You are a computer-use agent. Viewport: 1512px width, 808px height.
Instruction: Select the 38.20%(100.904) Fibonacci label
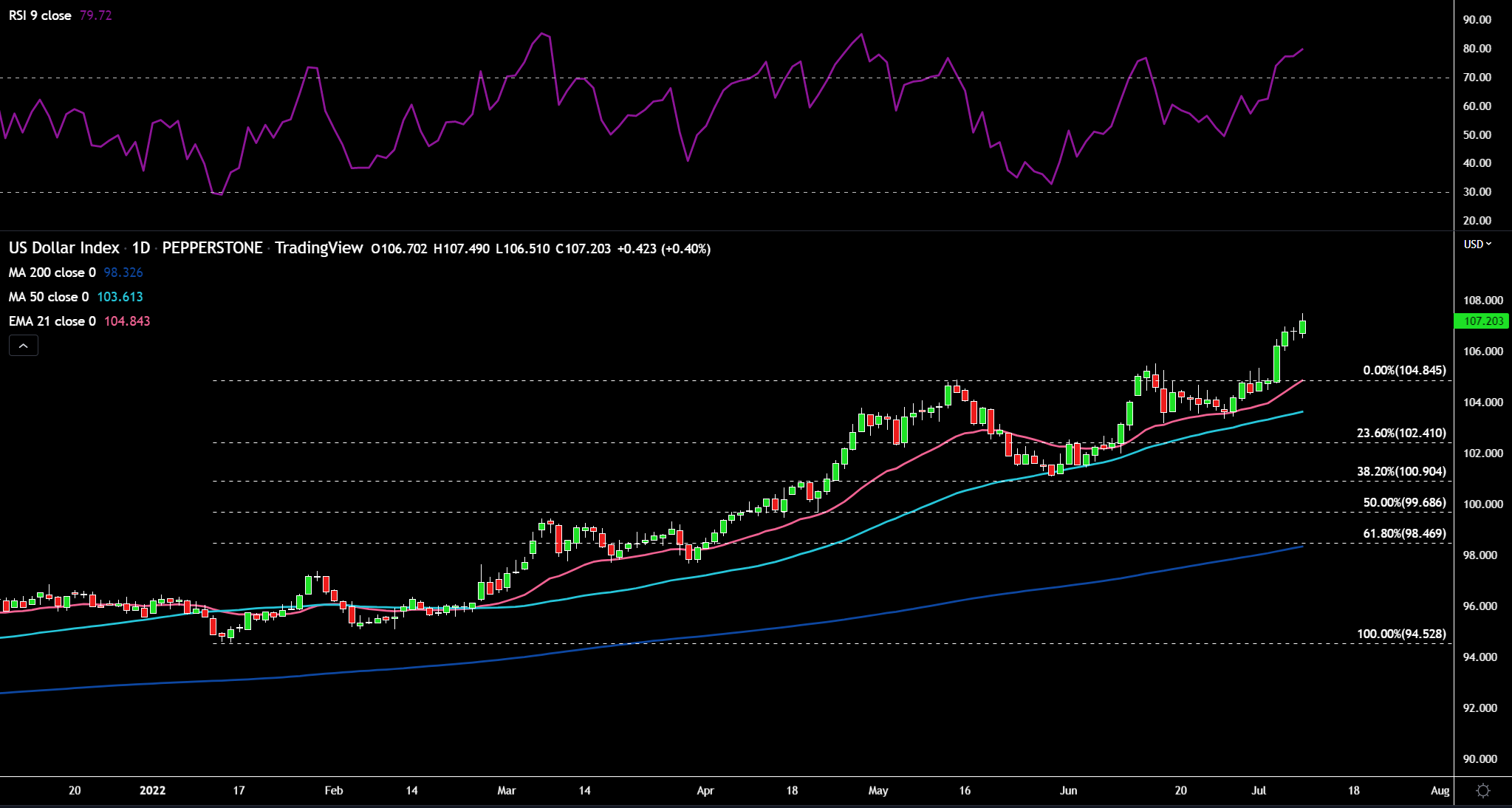[x=1401, y=472]
